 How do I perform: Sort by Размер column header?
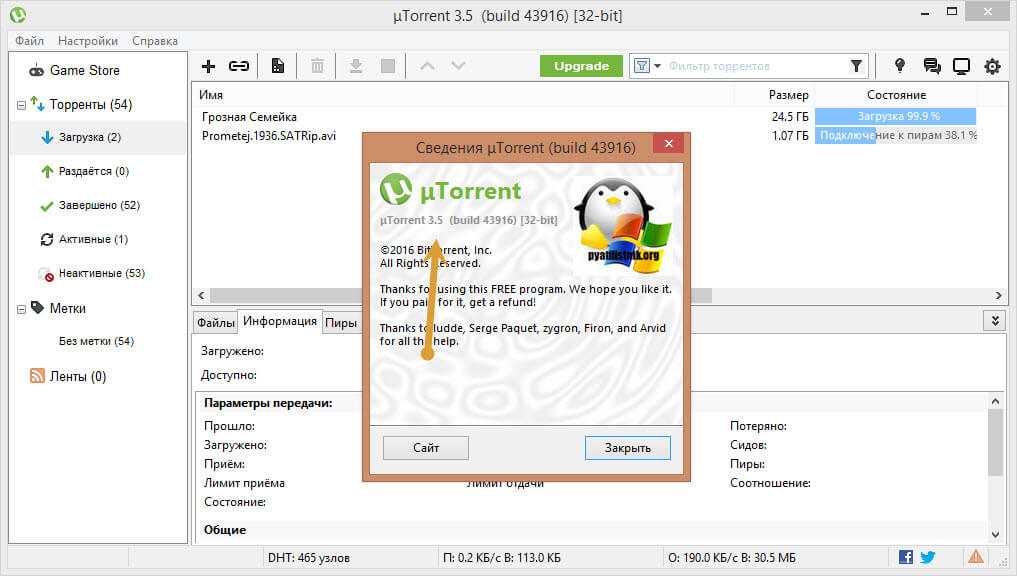click(788, 95)
